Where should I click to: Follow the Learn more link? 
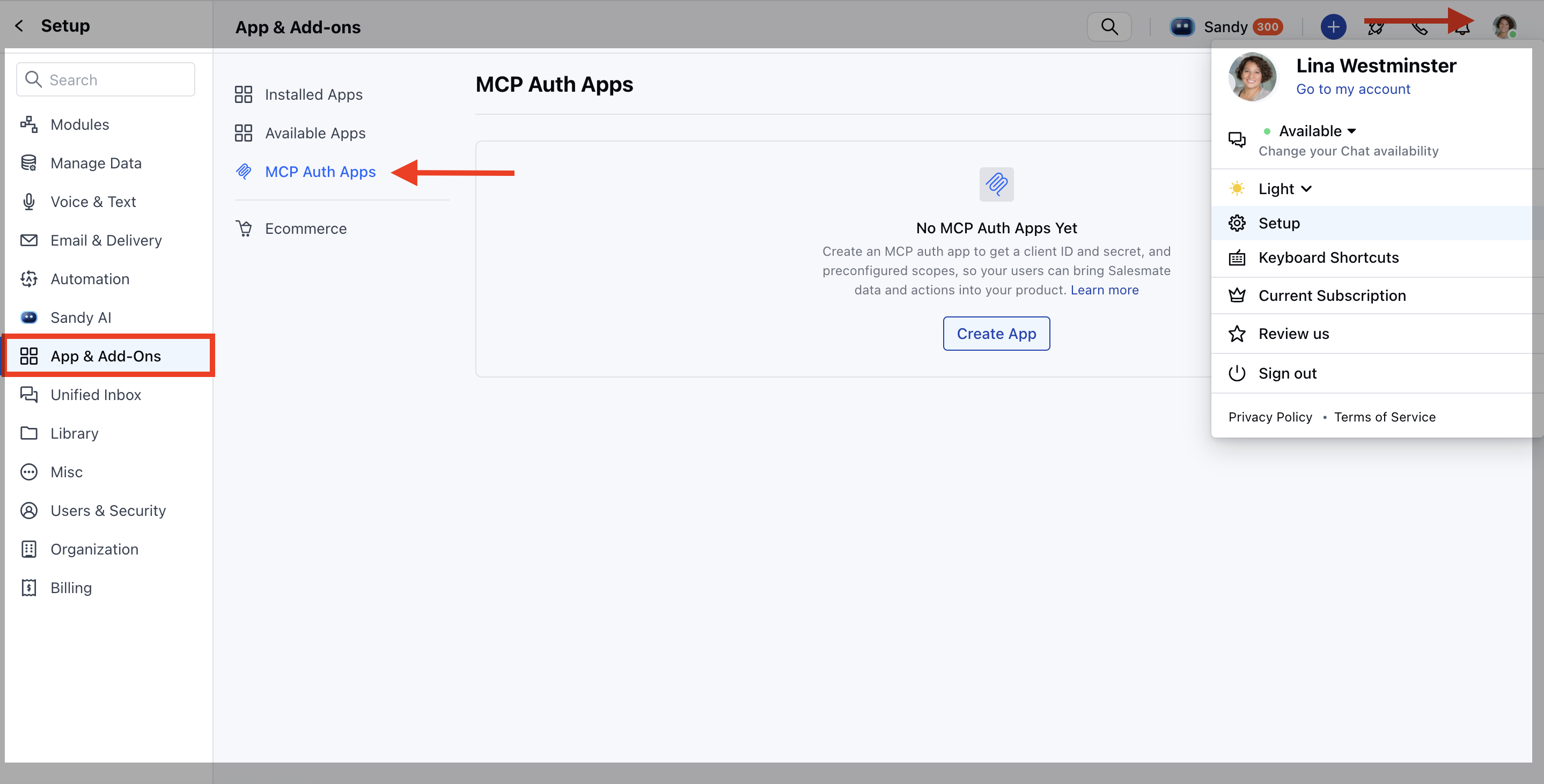[1105, 290]
